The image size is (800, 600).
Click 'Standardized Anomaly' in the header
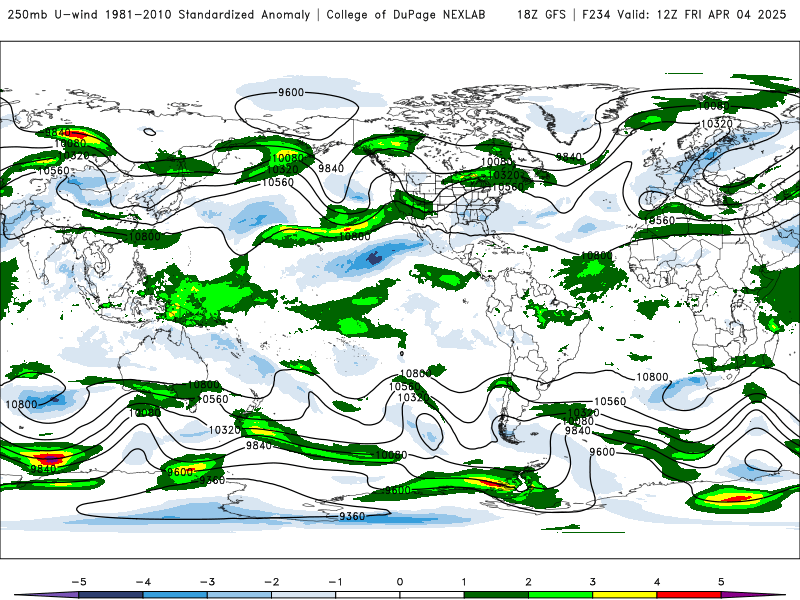click(x=244, y=14)
